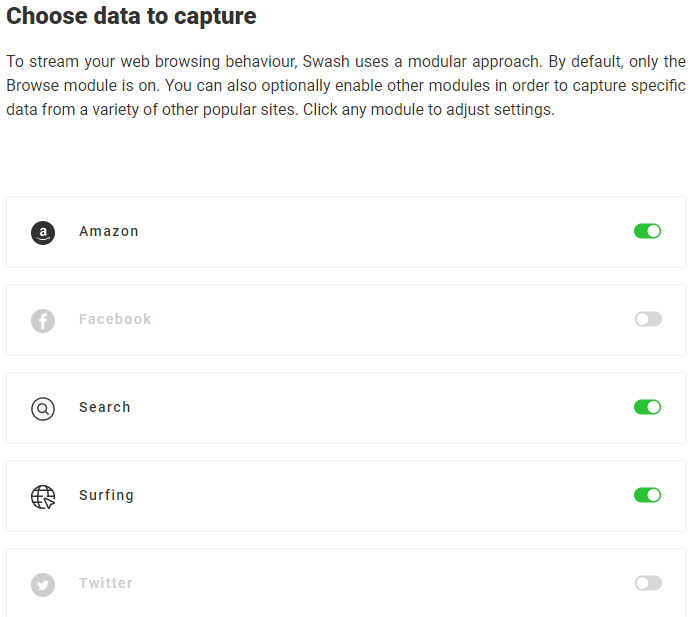Screen dimensions: 694x617
Task: Click the Amazon logo icon
Action: coord(43,233)
